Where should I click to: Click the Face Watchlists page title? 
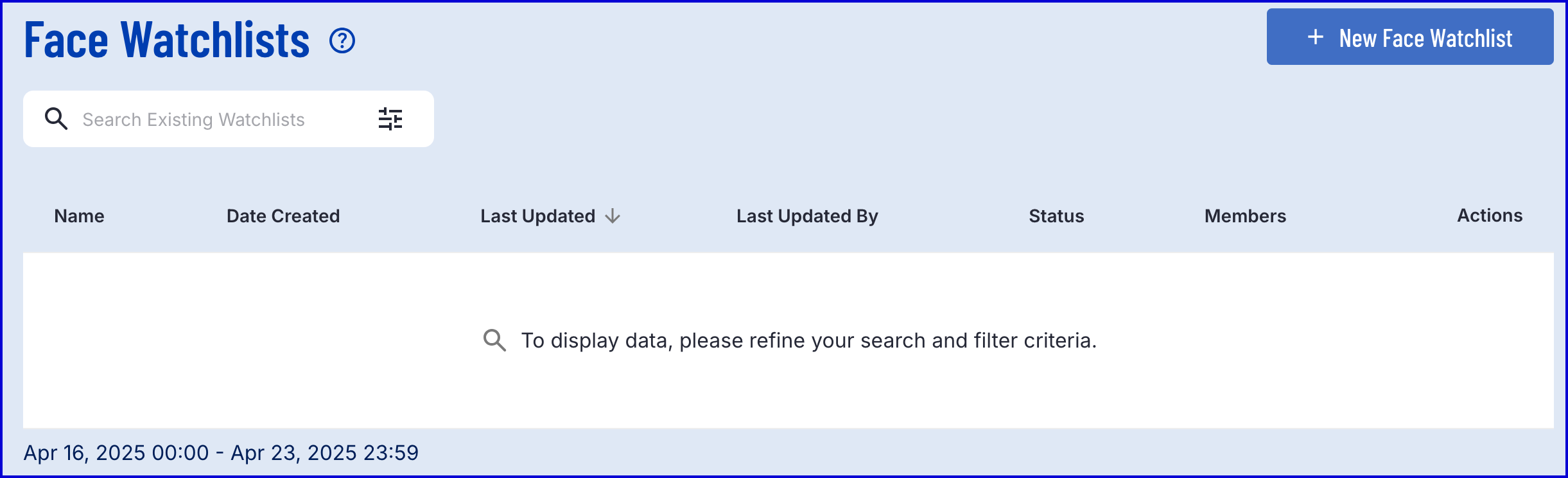167,40
